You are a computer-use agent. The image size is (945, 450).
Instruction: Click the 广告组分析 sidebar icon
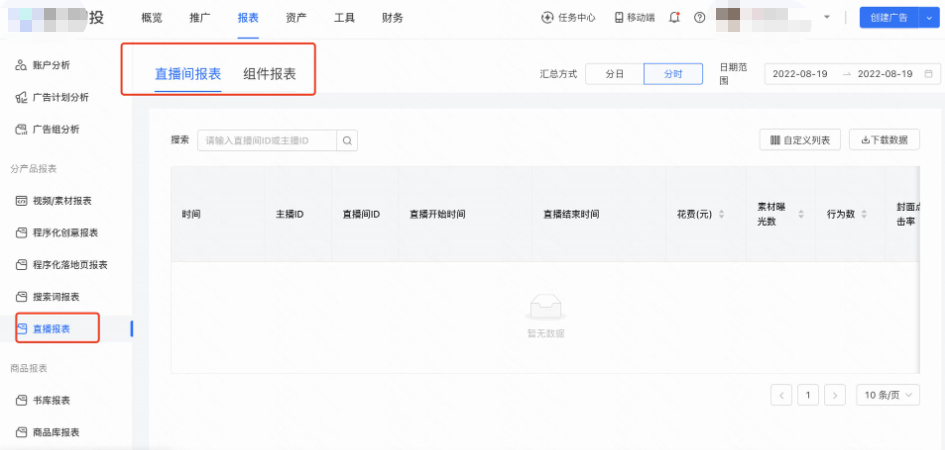coord(21,129)
